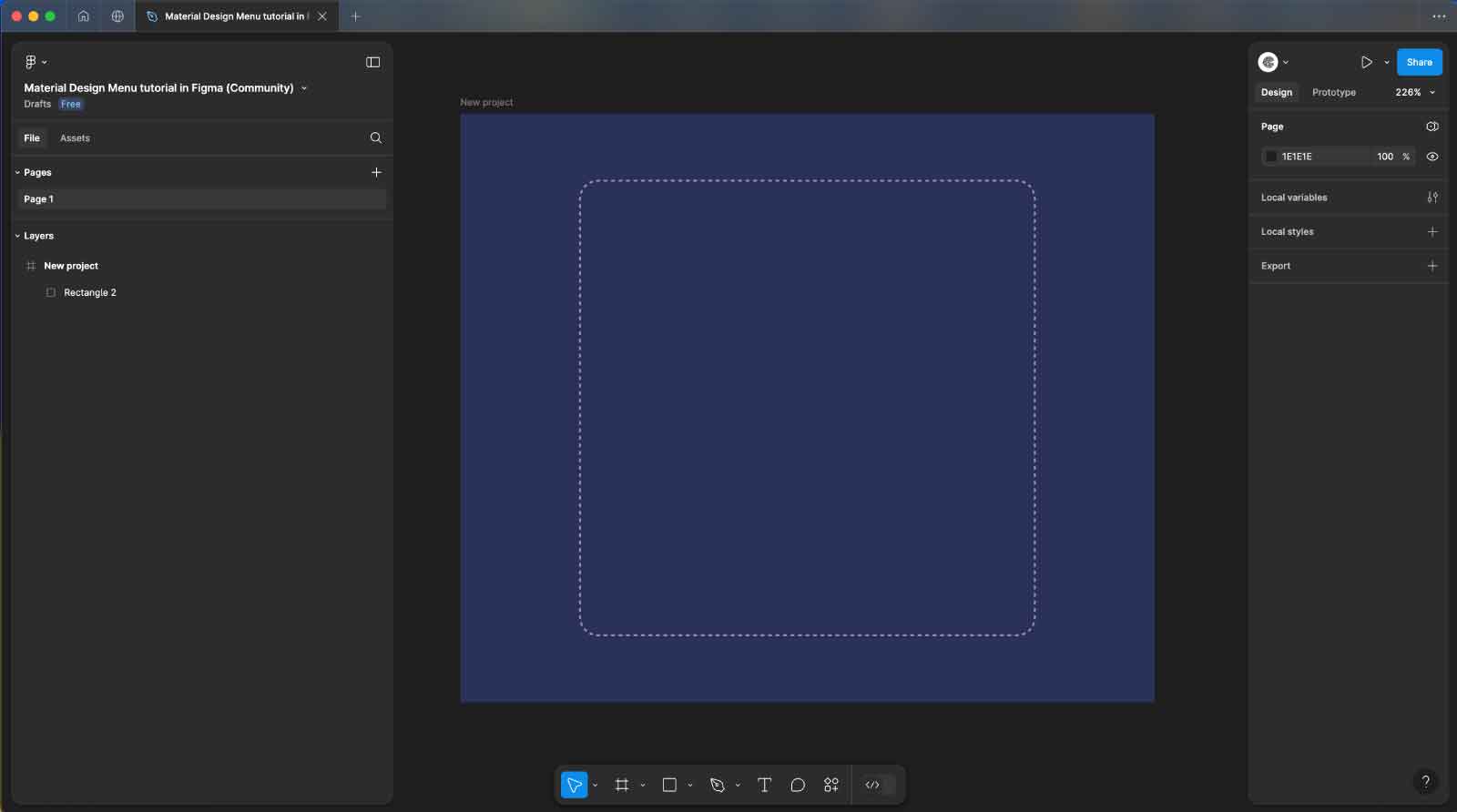The height and width of the screenshot is (812, 1457).
Task: Select the Rectangle shape tool
Action: 669,785
